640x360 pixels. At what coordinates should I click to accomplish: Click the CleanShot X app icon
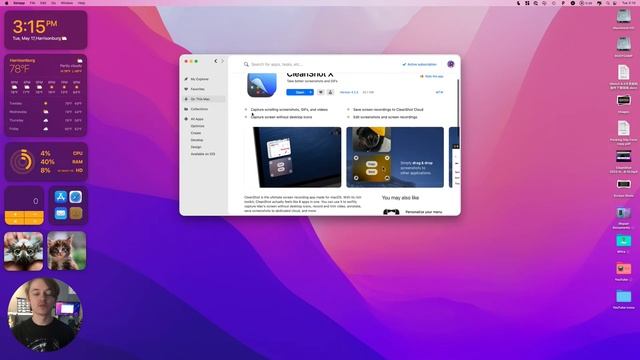(x=262, y=85)
